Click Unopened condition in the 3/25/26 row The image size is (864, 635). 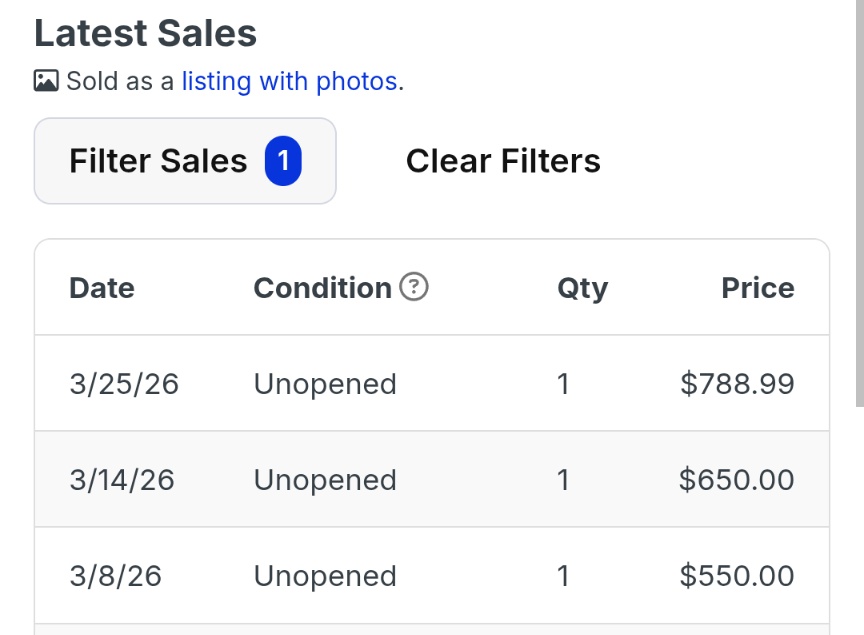[325, 384]
